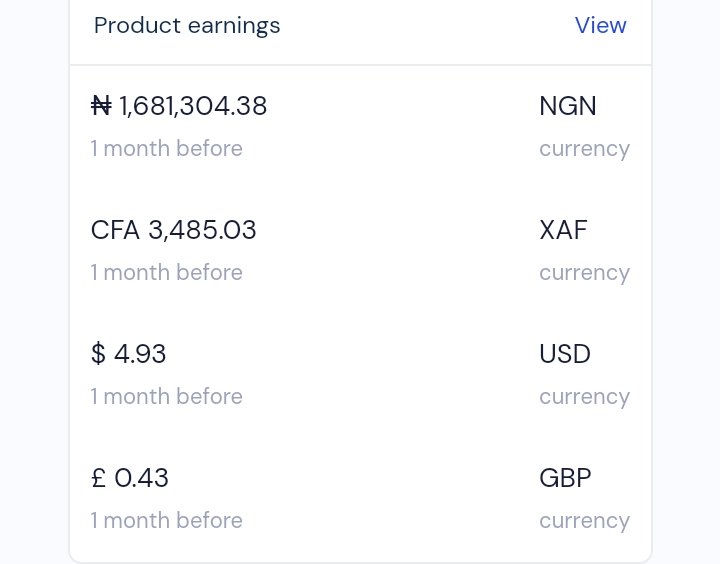
Task: Select the ₦ 1,681,304.38 earnings amount
Action: click(x=179, y=106)
